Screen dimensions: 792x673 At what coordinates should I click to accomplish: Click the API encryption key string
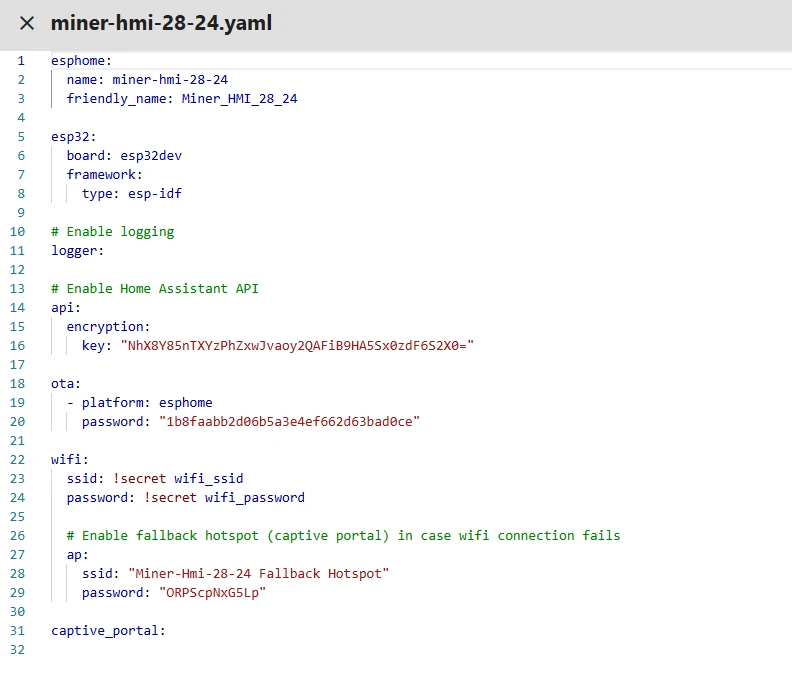295,346
